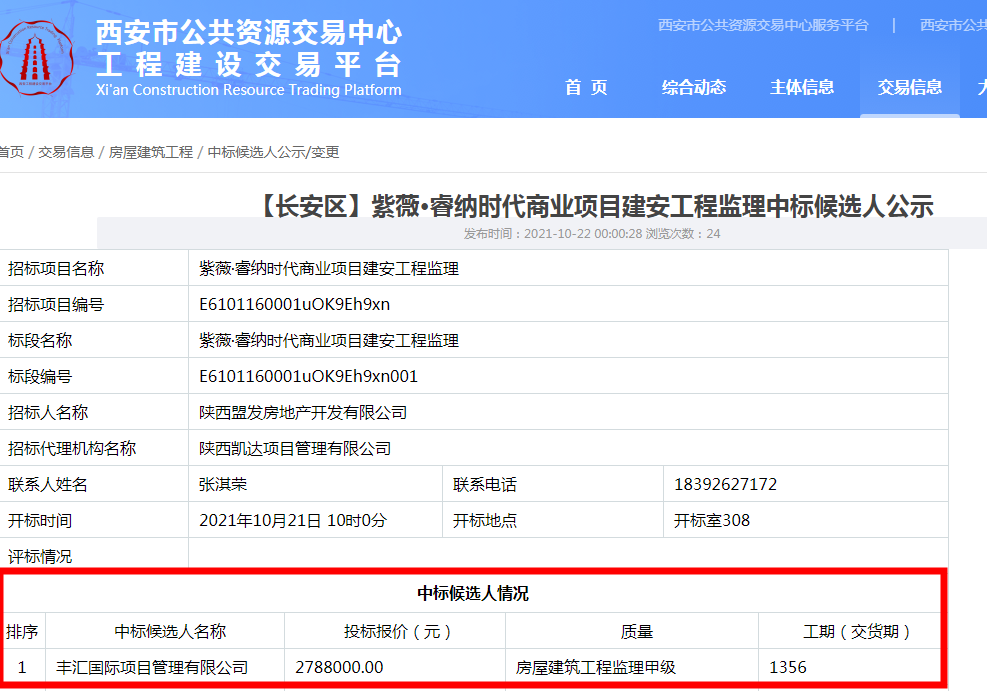Image resolution: width=987 pixels, height=691 pixels.
Task: Click the 联系人姓名 label cell
Action: [x=94, y=485]
